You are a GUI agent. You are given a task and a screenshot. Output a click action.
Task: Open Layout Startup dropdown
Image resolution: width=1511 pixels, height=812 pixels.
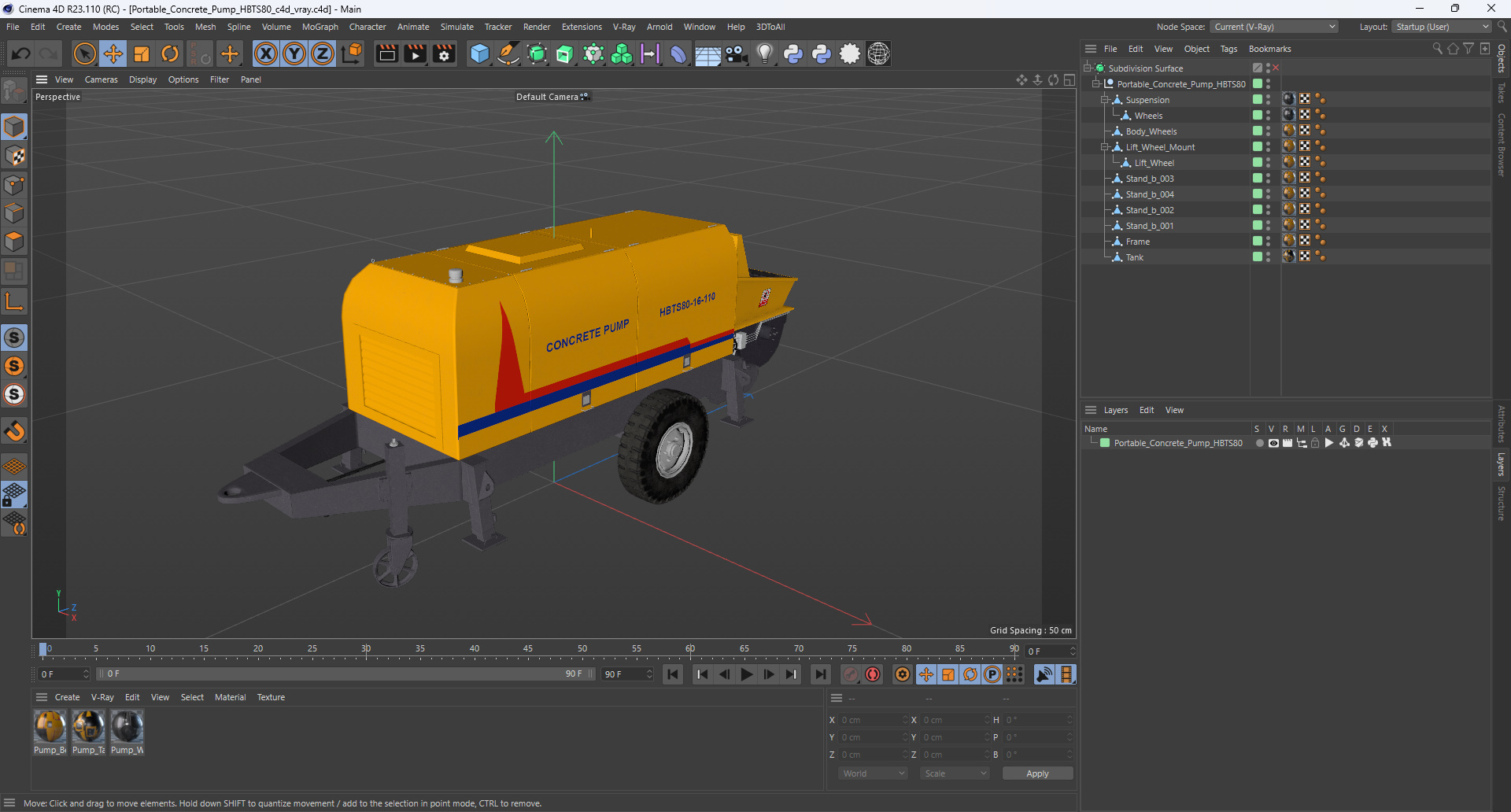pyautogui.click(x=1442, y=27)
